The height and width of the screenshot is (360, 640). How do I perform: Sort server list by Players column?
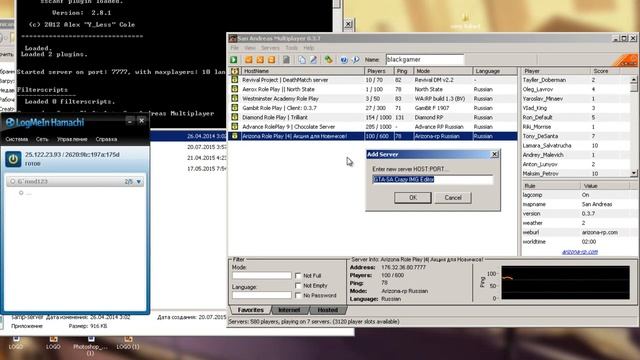click(x=379, y=71)
